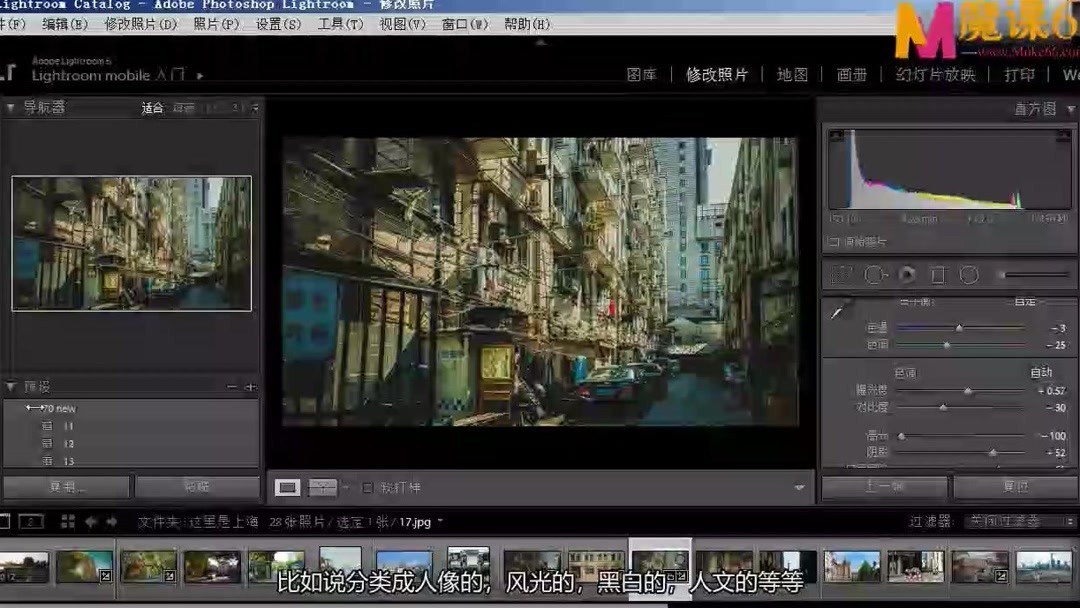Collapse the 预设 panel
The image size is (1080, 608).
pos(10,385)
